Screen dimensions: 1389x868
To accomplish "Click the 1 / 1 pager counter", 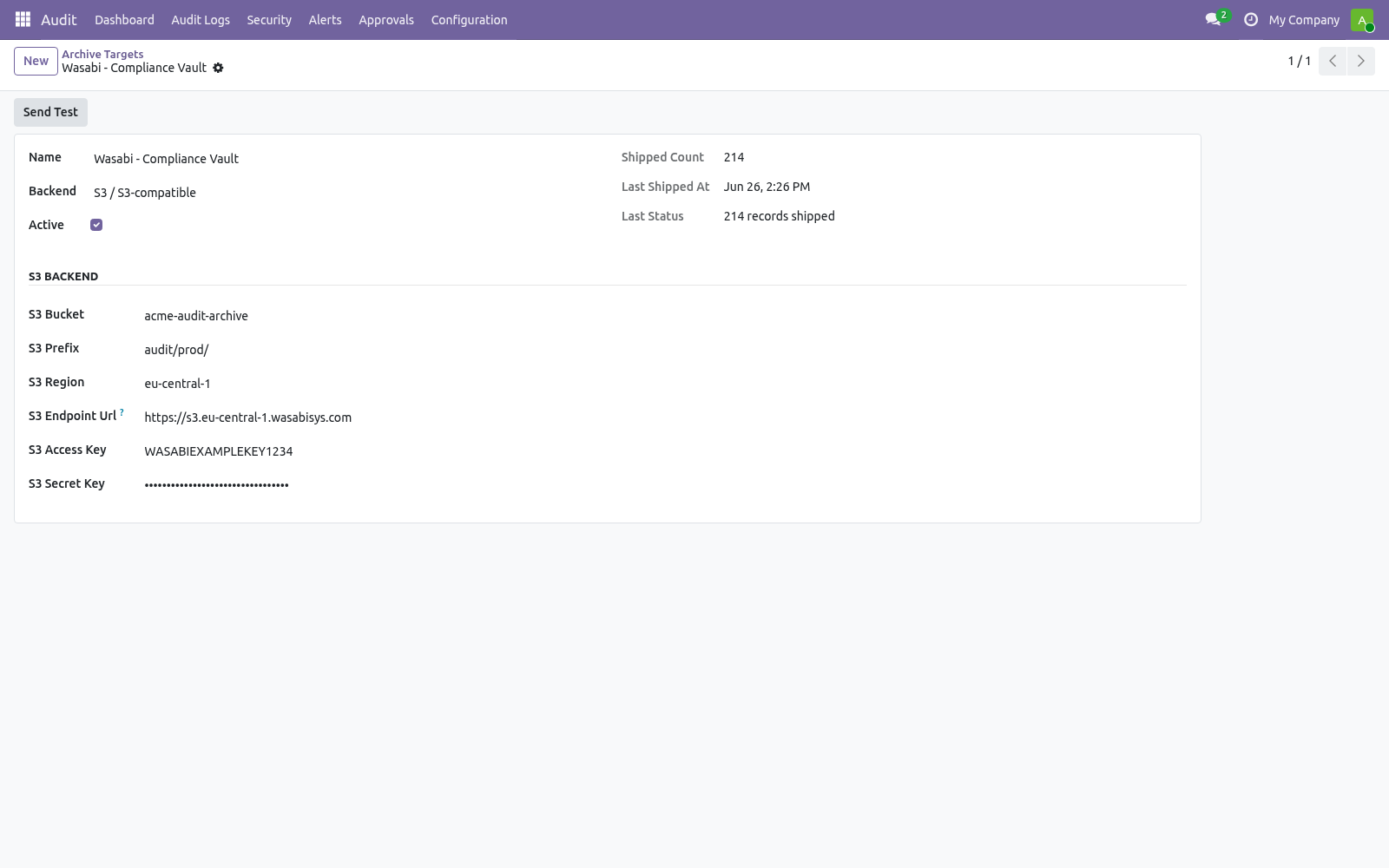I will tap(1299, 61).
